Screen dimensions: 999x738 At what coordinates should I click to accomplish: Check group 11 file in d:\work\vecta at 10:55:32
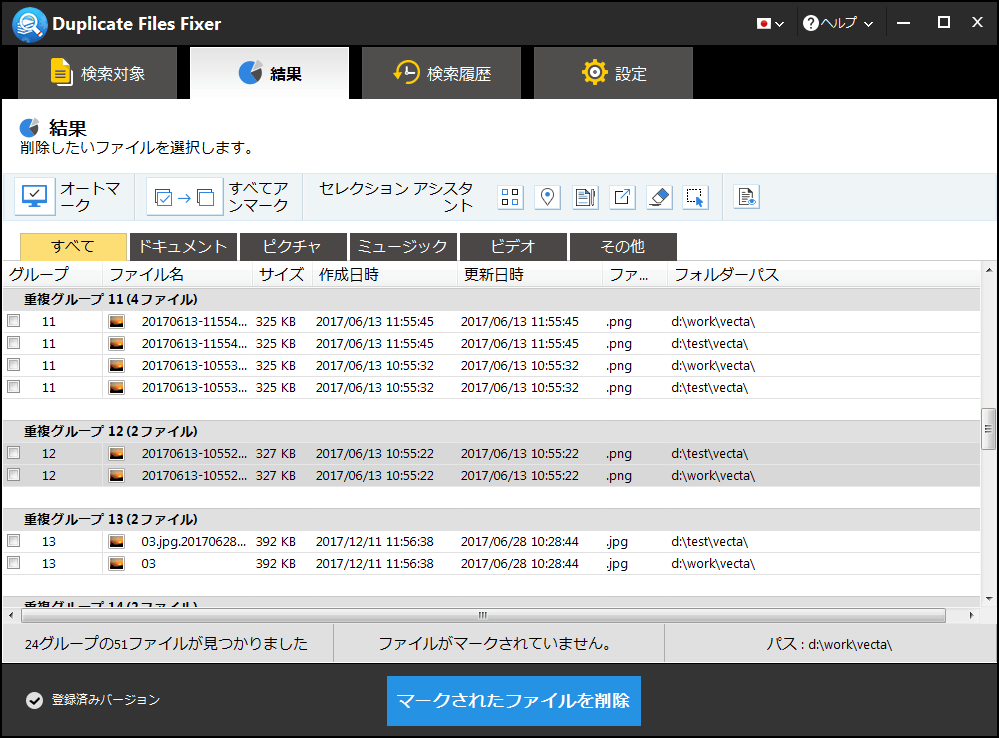click(13, 365)
